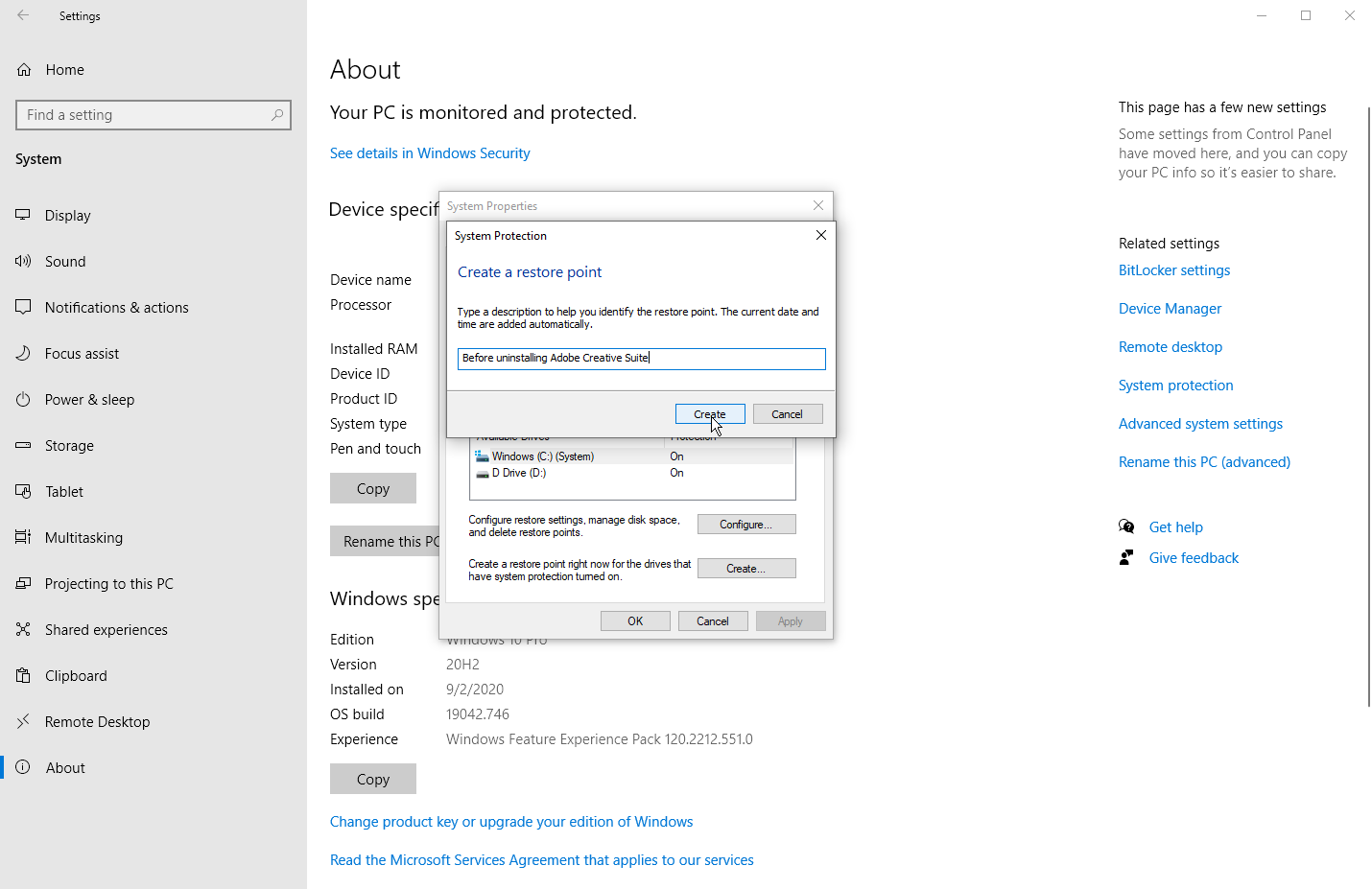This screenshot has width=1372, height=889.
Task: Click Installed on date 9/2/2020
Action: click(x=475, y=690)
